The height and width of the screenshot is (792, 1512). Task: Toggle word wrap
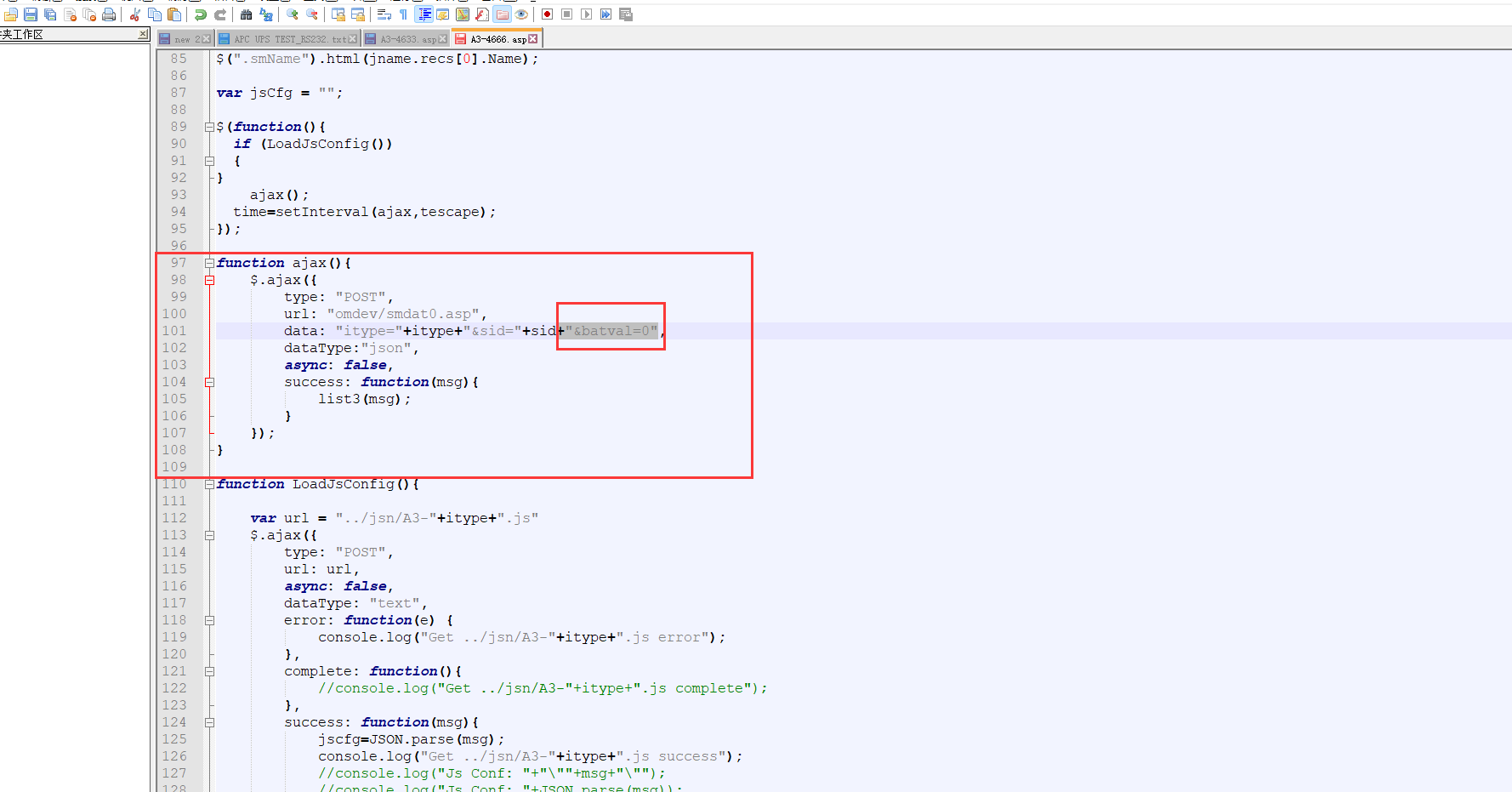tap(384, 14)
